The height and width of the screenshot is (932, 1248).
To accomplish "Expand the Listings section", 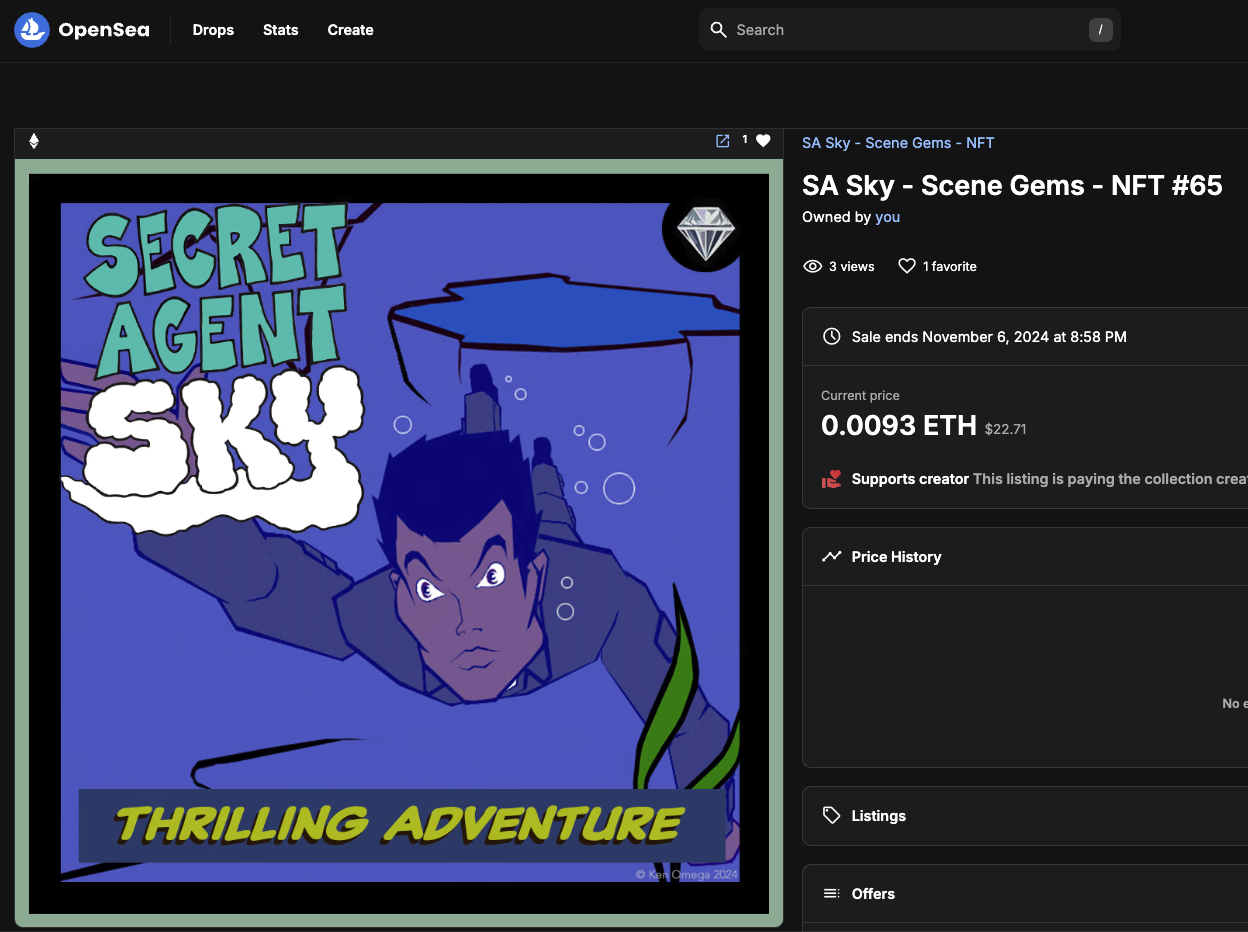I will (x=1025, y=816).
